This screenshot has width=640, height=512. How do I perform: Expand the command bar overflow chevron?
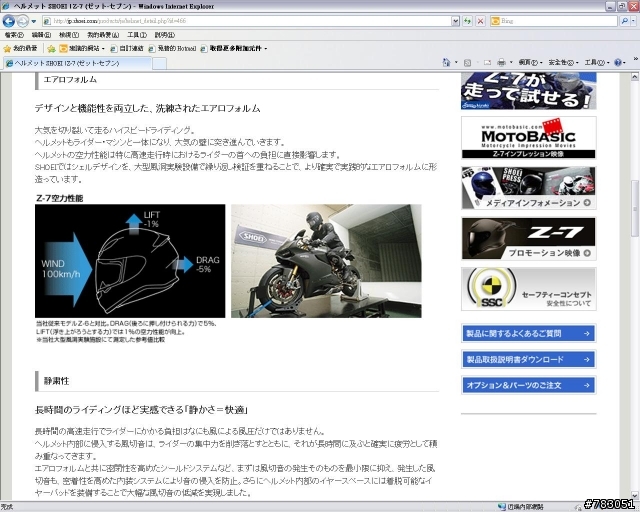point(636,59)
